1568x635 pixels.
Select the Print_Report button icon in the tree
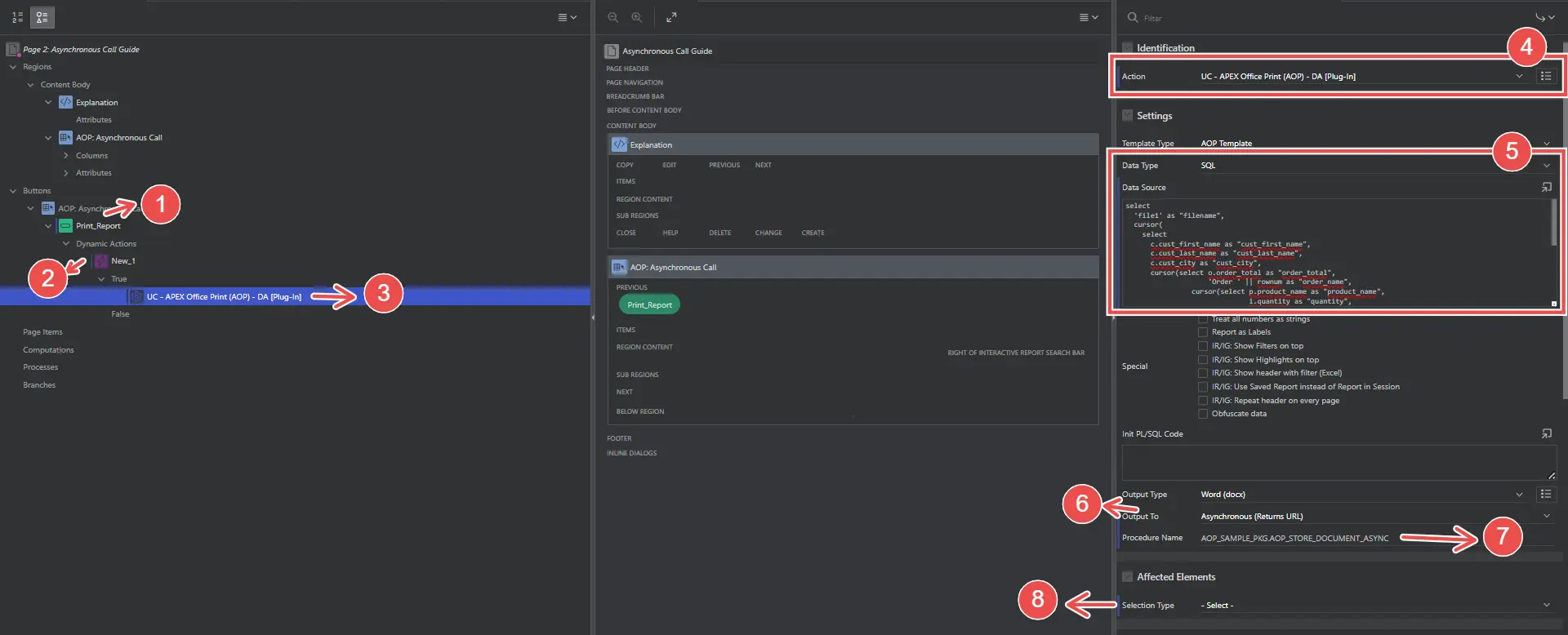pyautogui.click(x=65, y=225)
